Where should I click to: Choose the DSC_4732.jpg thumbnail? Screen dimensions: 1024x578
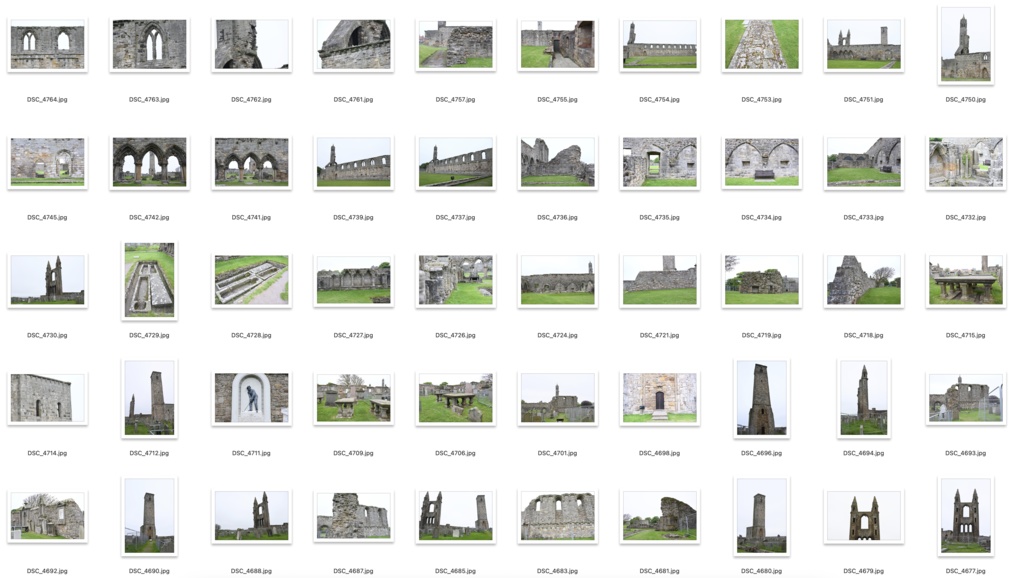966,163
